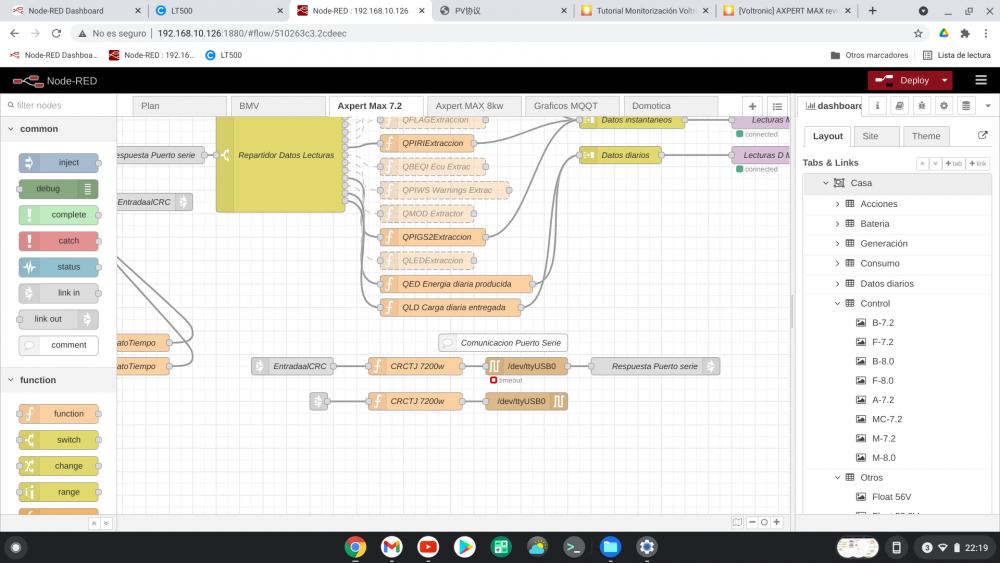Viewport: 1000px width, 563px height.
Task: Zoom in the flow canvas
Action: click(x=777, y=522)
